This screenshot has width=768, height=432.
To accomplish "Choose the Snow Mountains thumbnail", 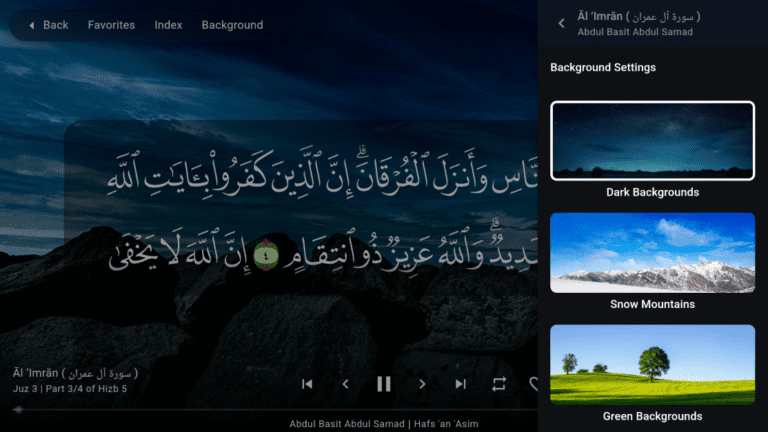I will (x=652, y=253).
